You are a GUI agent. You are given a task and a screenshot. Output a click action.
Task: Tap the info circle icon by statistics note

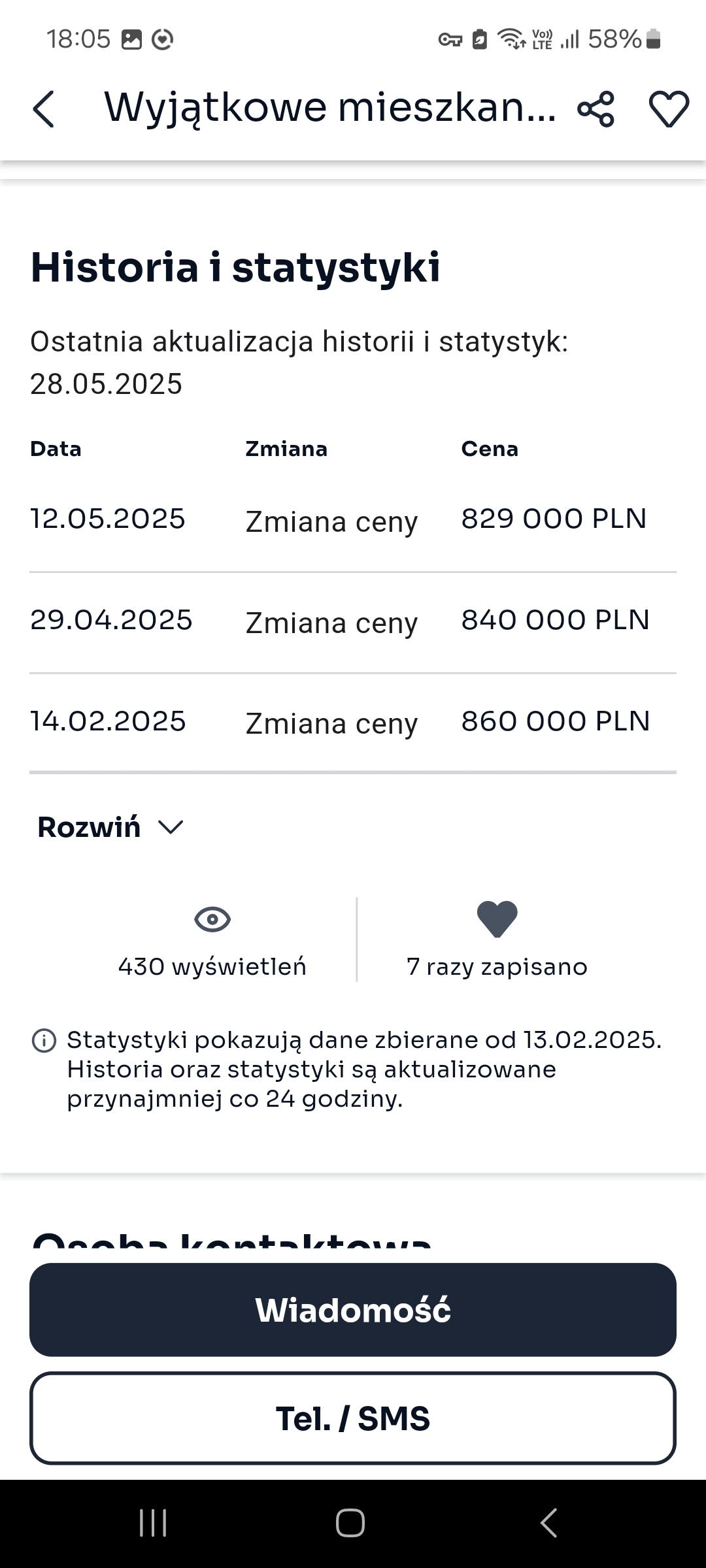(44, 1040)
